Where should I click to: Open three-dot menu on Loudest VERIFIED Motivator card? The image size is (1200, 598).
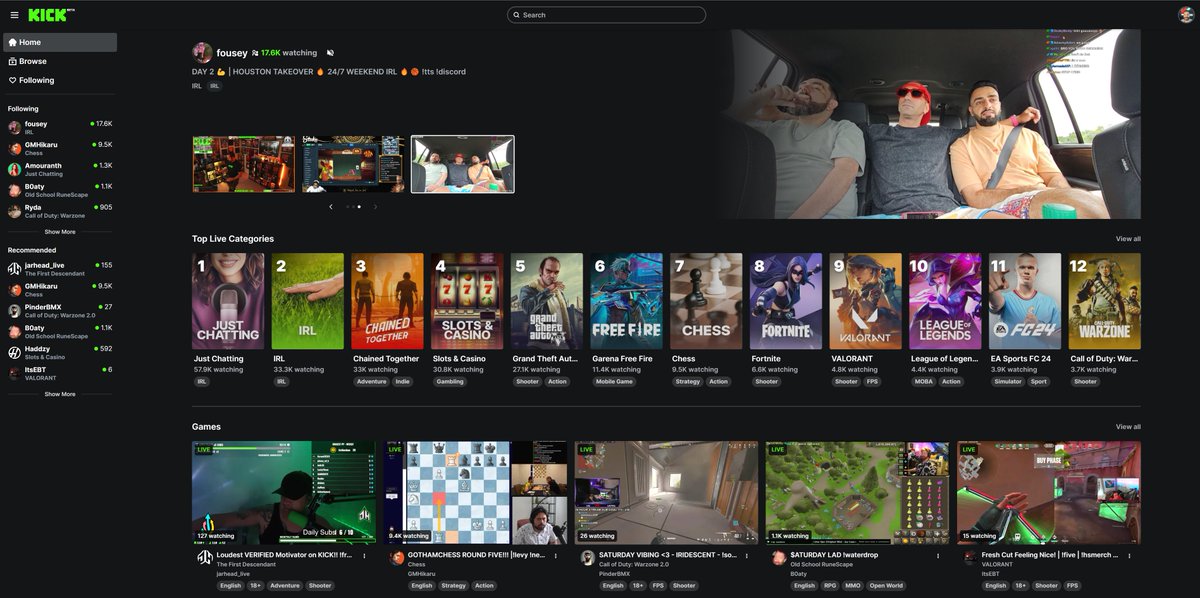(364, 555)
